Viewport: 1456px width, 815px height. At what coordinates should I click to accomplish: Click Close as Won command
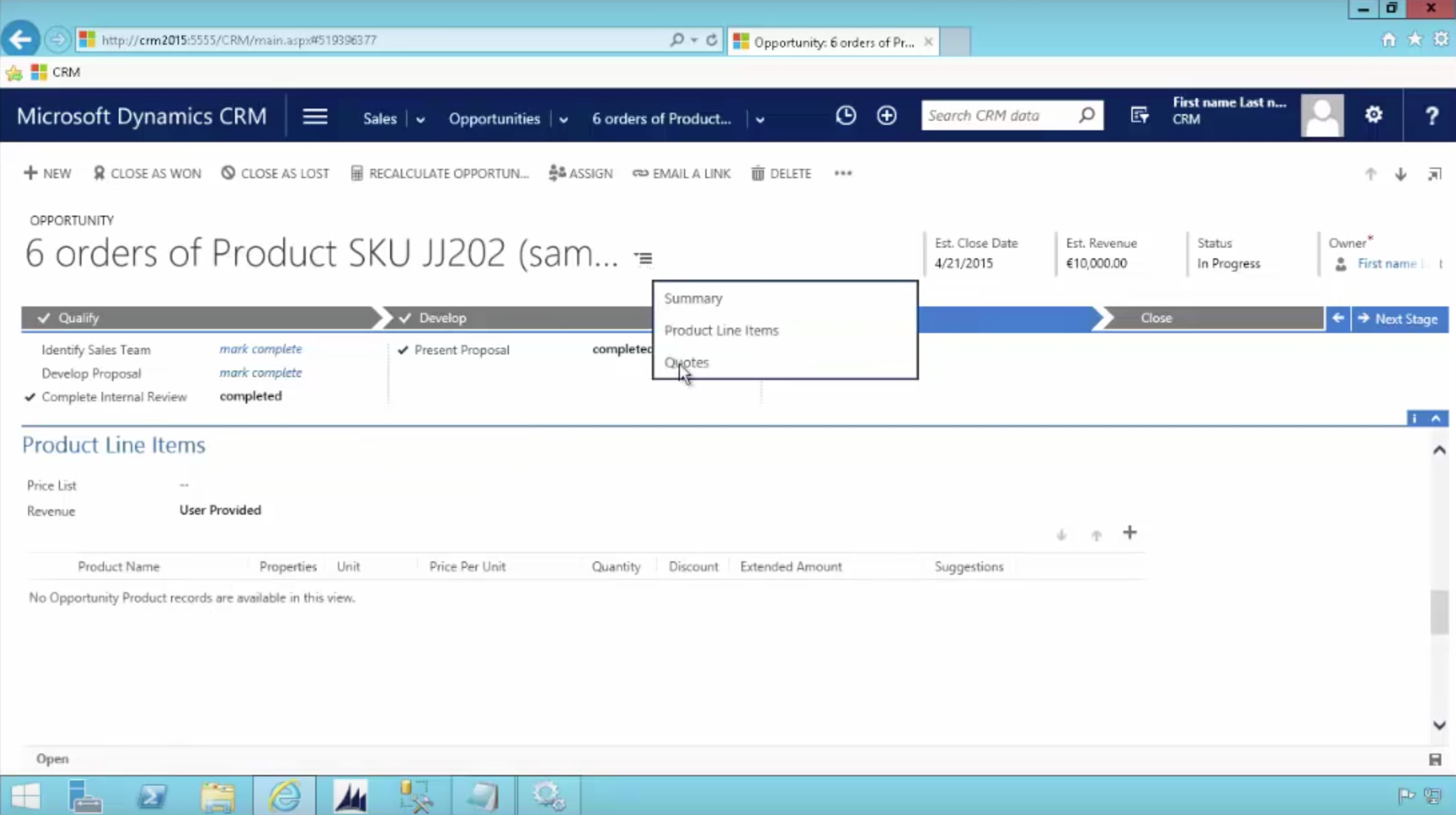pyautogui.click(x=147, y=174)
